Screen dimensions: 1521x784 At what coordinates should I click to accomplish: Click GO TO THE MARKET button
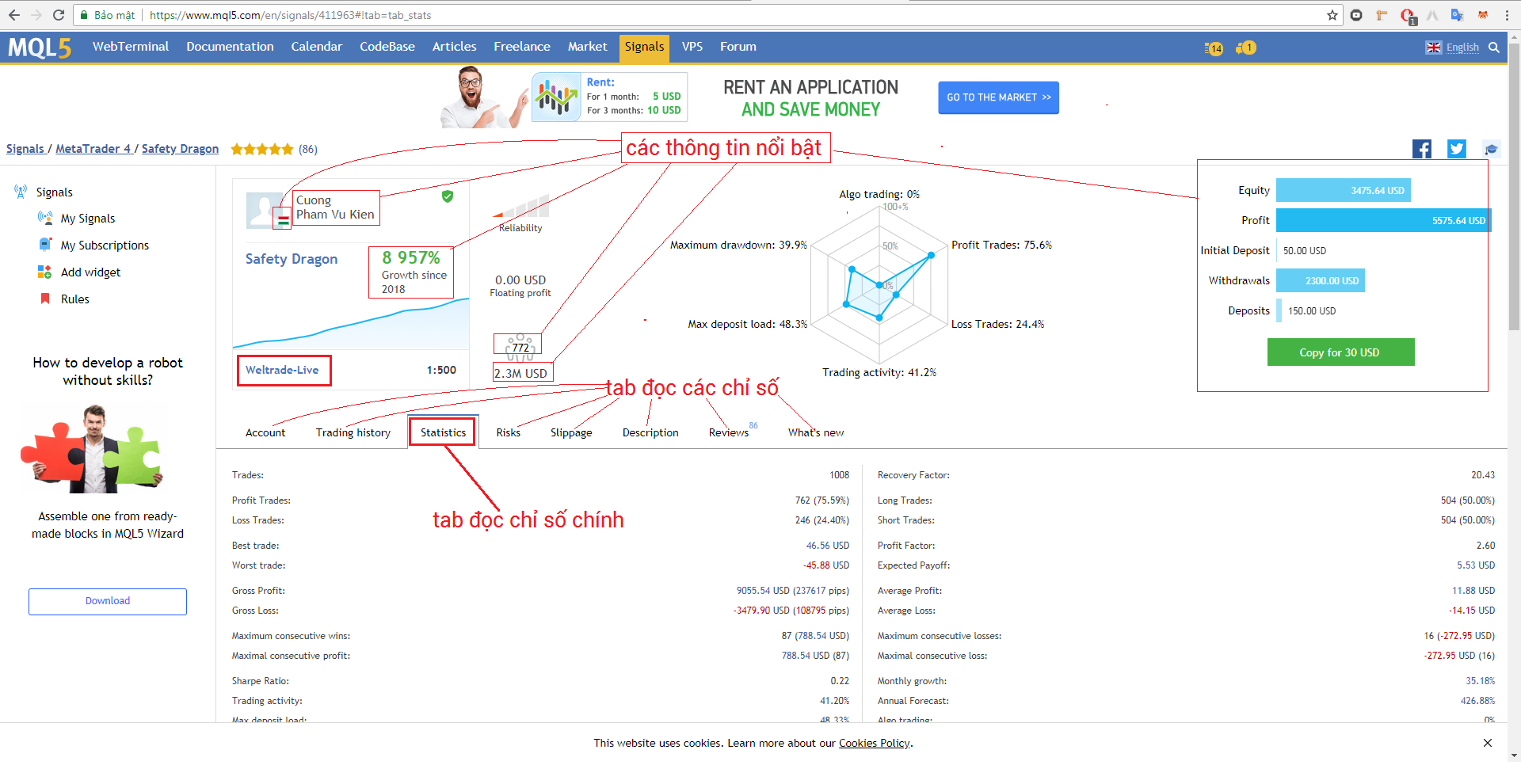coord(998,97)
